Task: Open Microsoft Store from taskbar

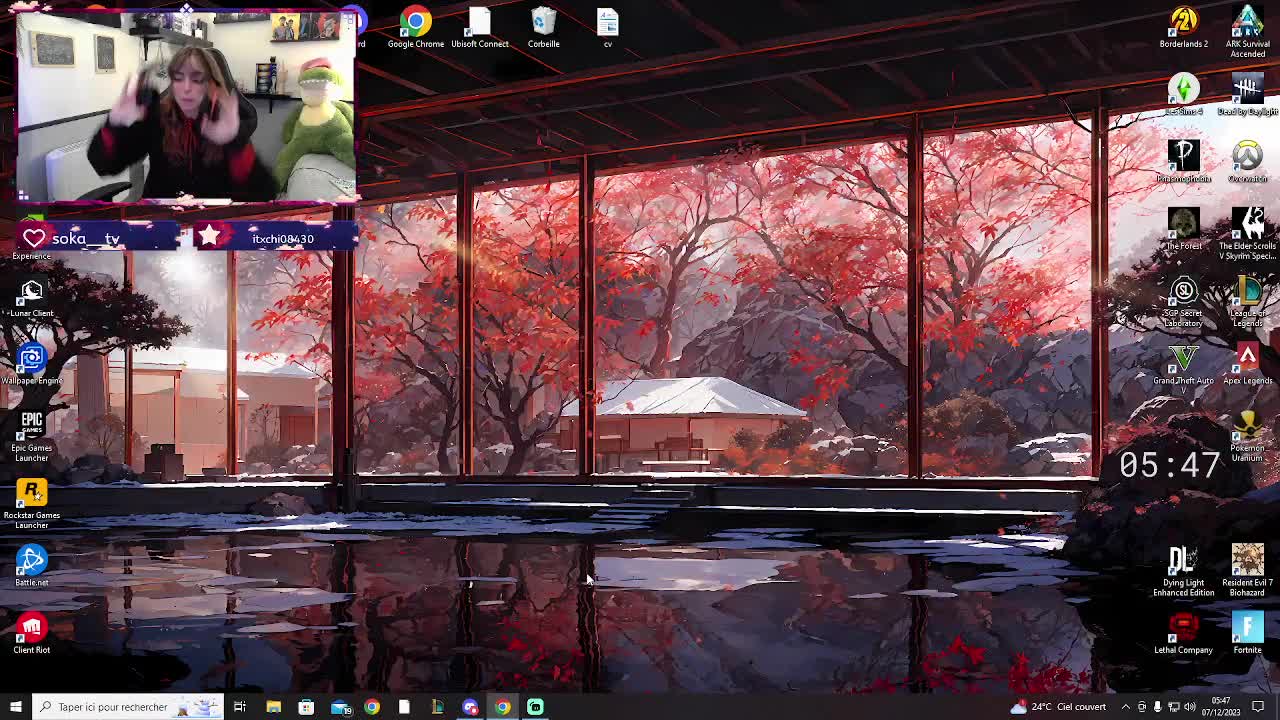Action: [x=306, y=707]
